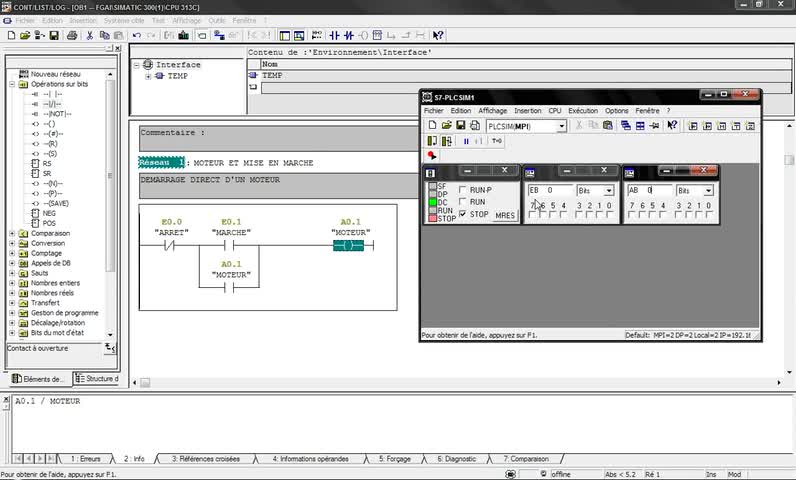796x480 pixels.
Task: Undo the last action in the LAD editor
Action: coord(136,35)
